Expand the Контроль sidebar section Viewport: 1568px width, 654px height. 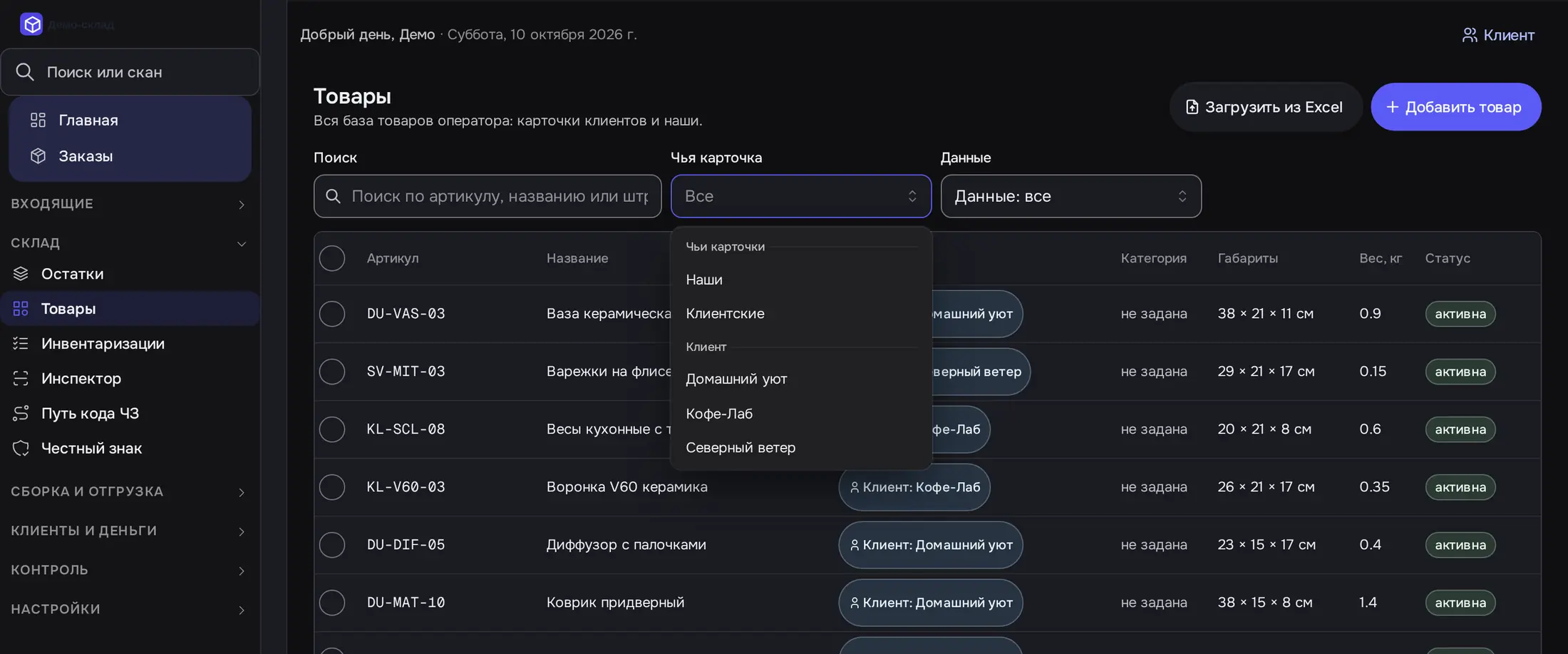coord(129,570)
